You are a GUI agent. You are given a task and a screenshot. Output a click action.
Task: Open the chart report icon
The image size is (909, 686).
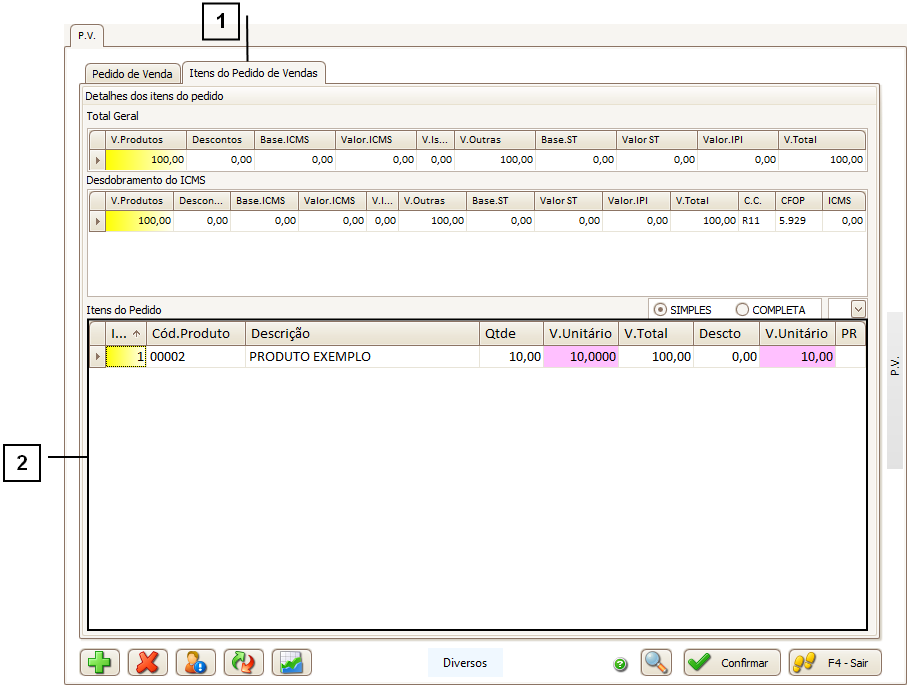(x=291, y=662)
